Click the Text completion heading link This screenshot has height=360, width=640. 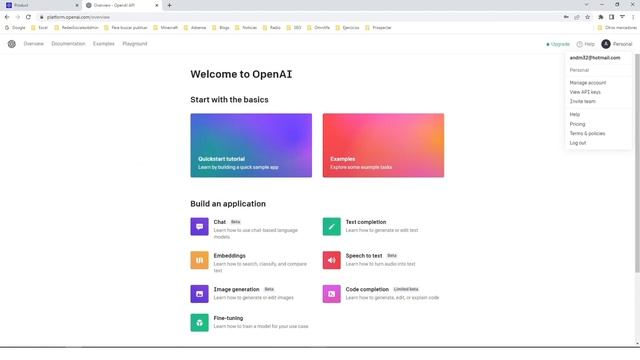tap(366, 222)
